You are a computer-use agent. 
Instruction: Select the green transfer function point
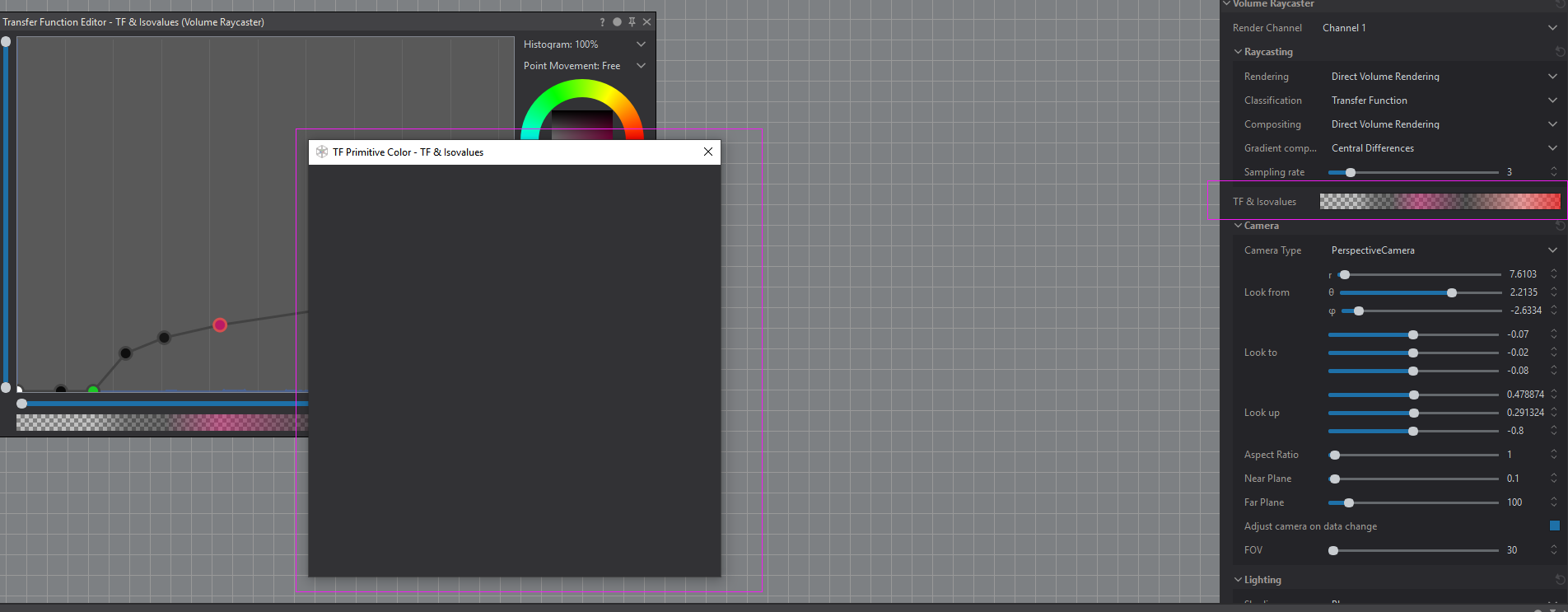[93, 390]
